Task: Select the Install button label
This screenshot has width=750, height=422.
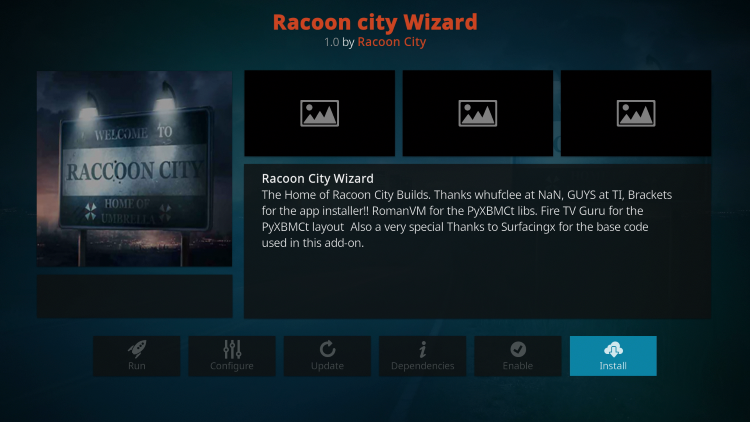Action: pyautogui.click(x=613, y=366)
